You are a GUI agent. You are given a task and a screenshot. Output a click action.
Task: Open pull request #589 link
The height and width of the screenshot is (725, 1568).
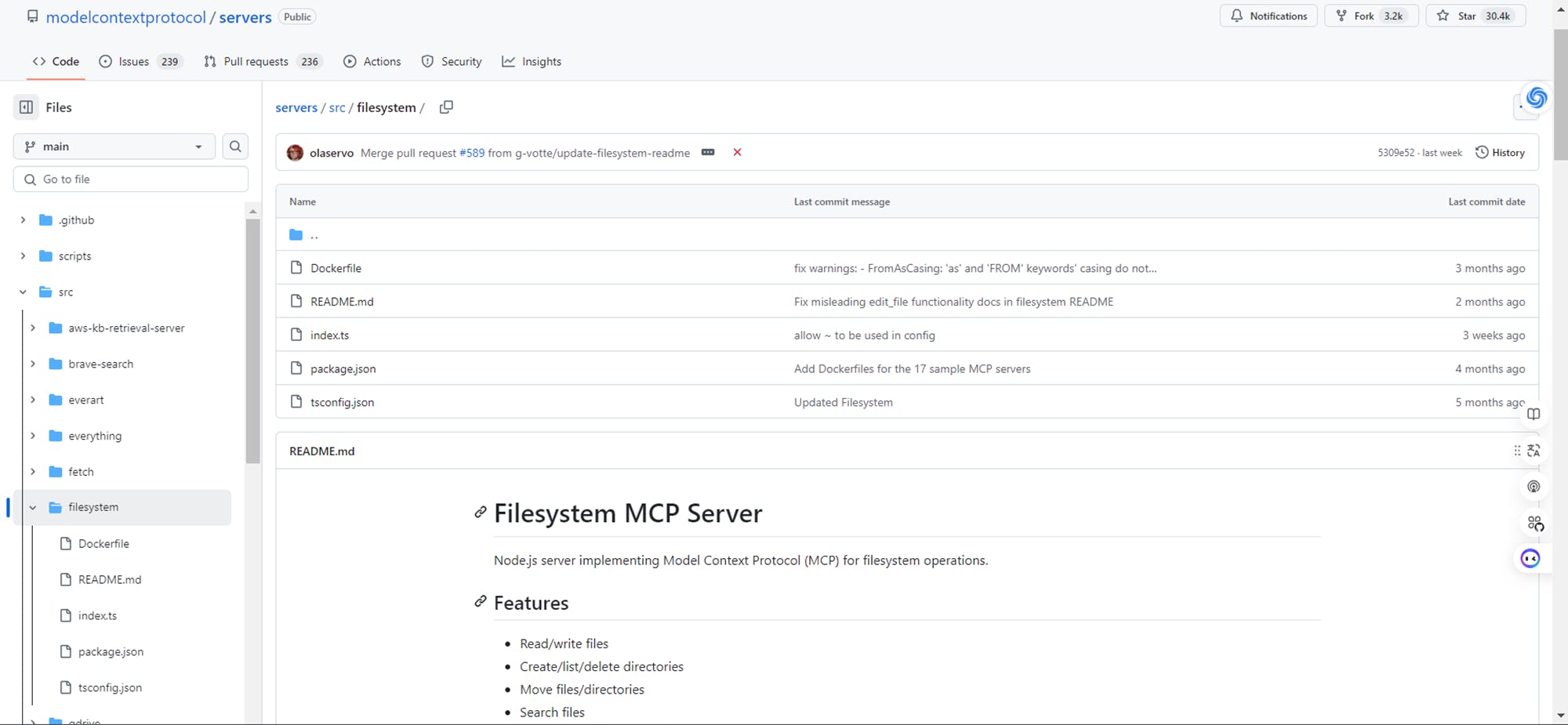(472, 153)
